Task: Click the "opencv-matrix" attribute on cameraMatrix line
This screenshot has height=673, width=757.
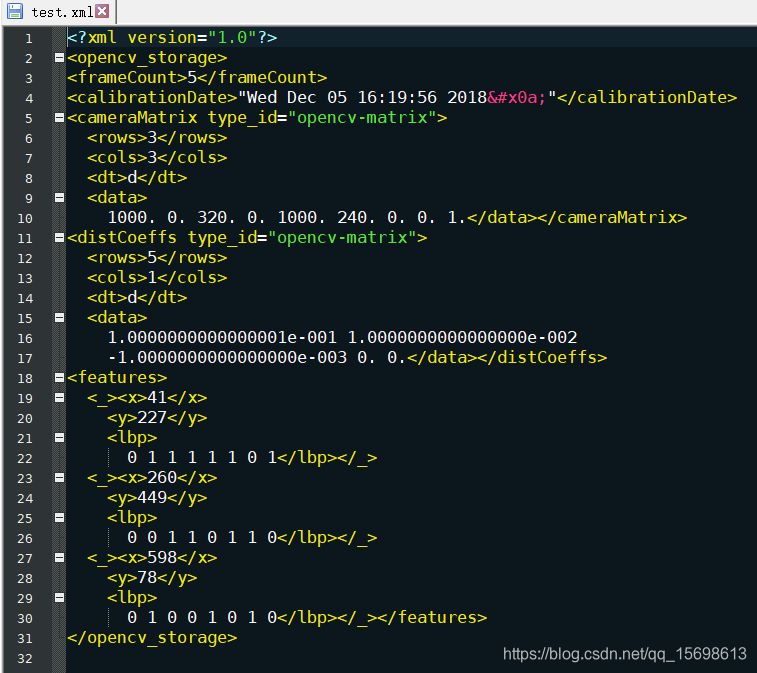Action: click(362, 118)
